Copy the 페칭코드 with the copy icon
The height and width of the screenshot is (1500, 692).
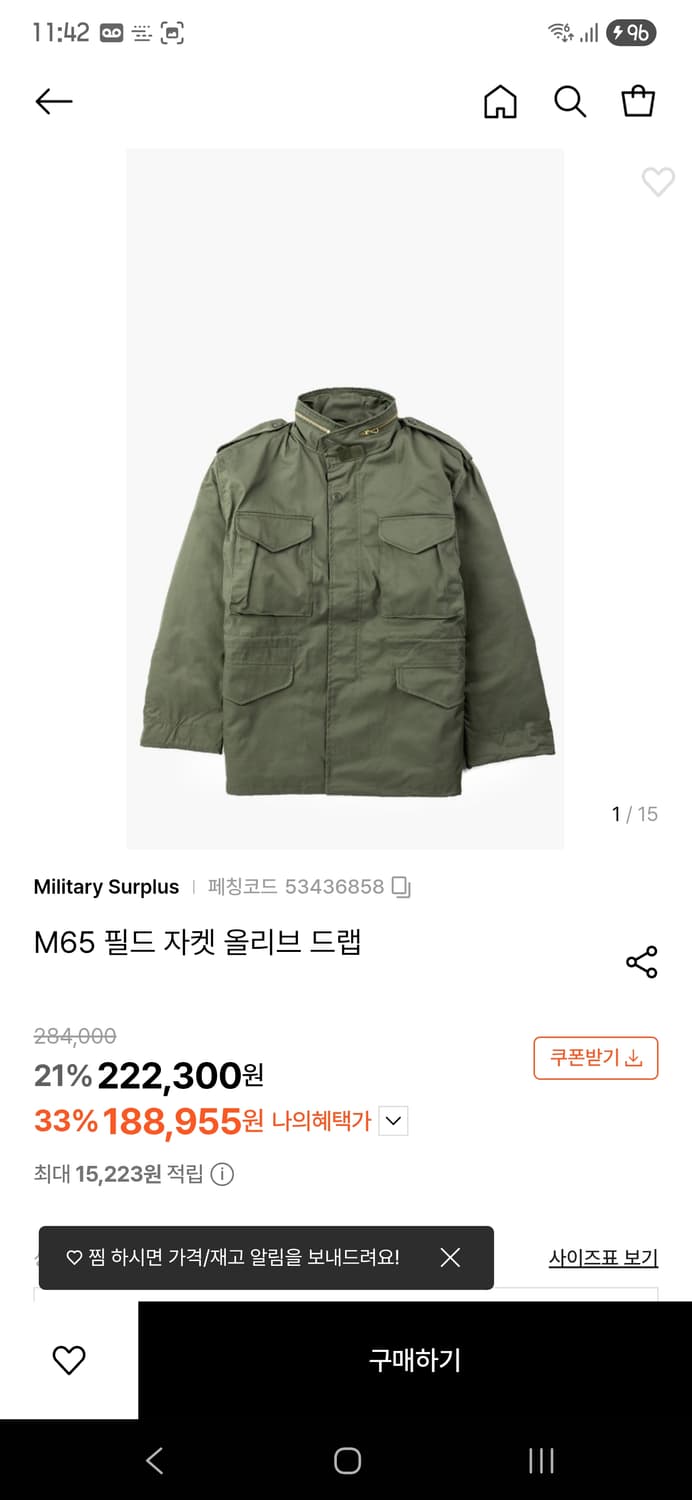click(x=404, y=885)
